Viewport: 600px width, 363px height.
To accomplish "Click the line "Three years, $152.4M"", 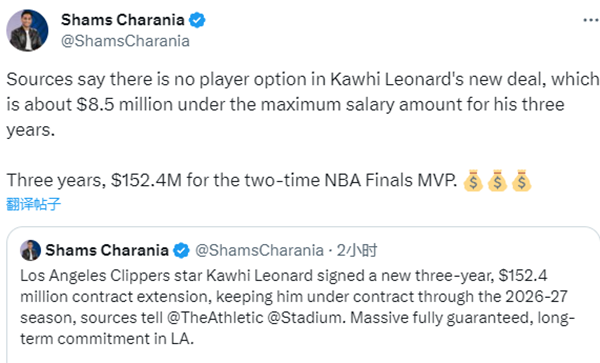I will point(94,180).
